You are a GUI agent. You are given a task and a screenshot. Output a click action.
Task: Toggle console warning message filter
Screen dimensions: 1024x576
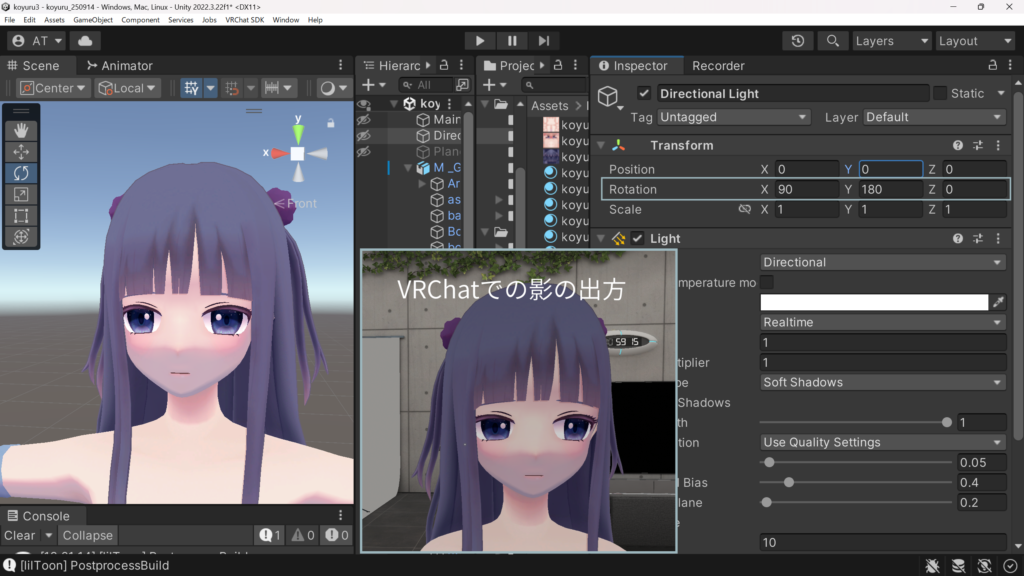[x=303, y=535]
